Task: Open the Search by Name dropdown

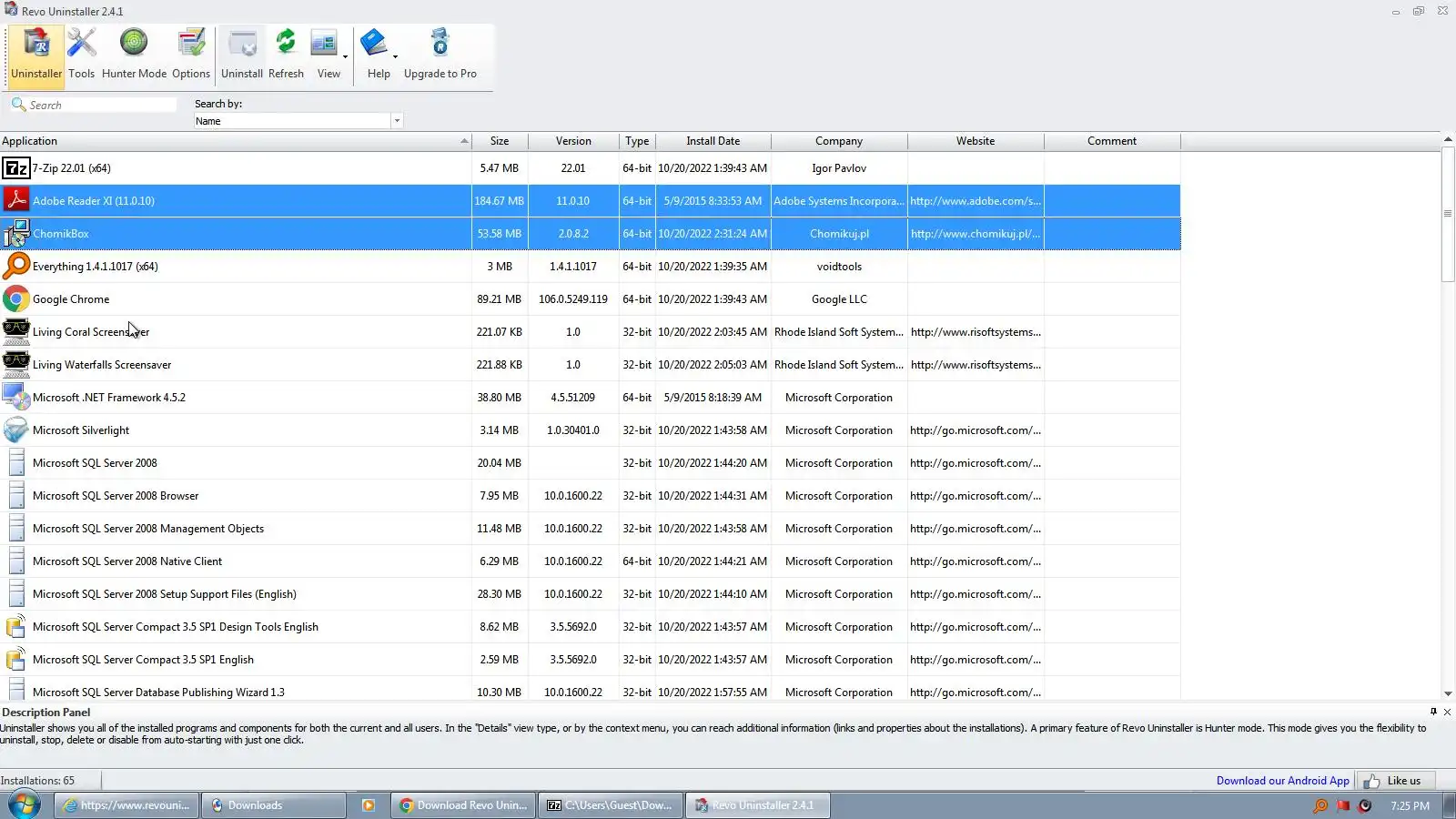Action: (x=397, y=121)
